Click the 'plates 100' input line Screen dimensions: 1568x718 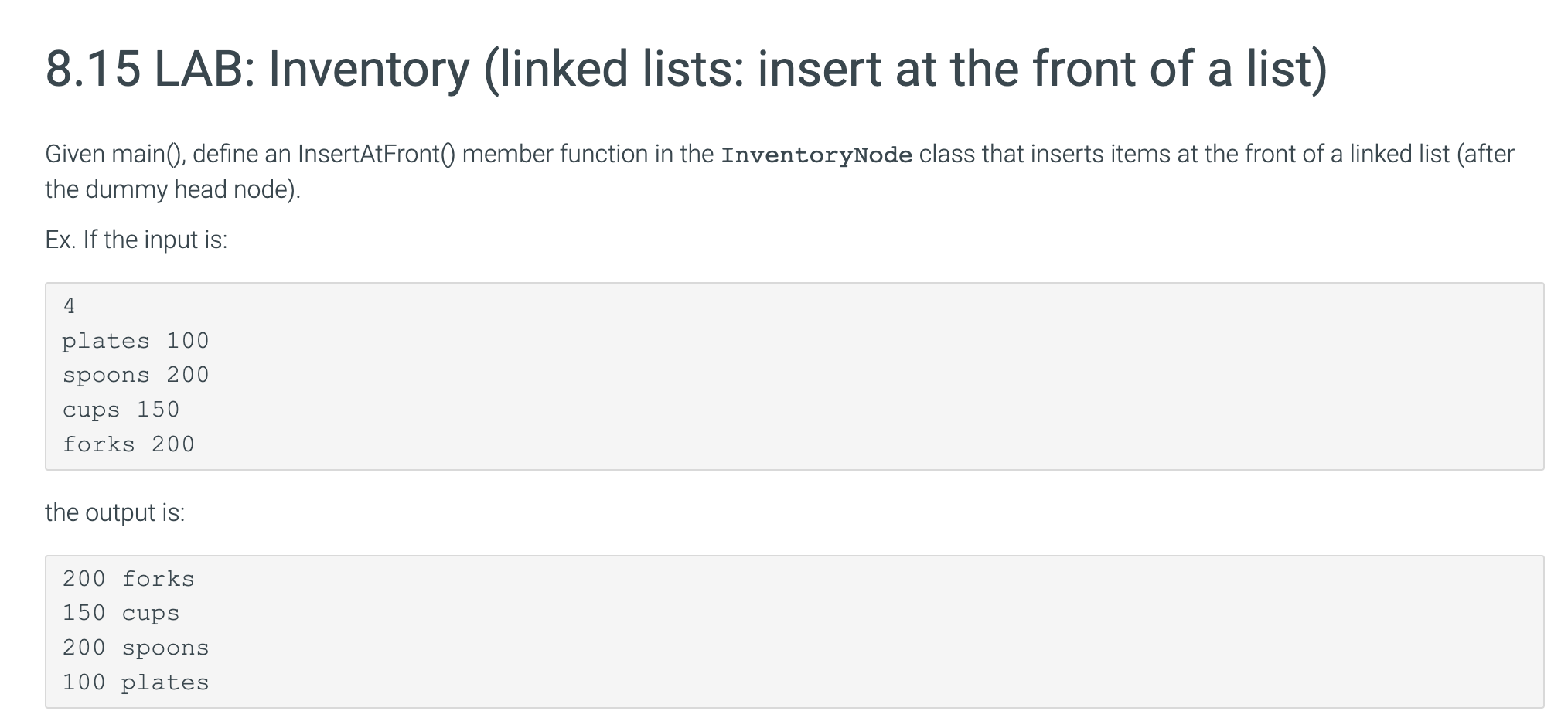pyautogui.click(x=135, y=341)
